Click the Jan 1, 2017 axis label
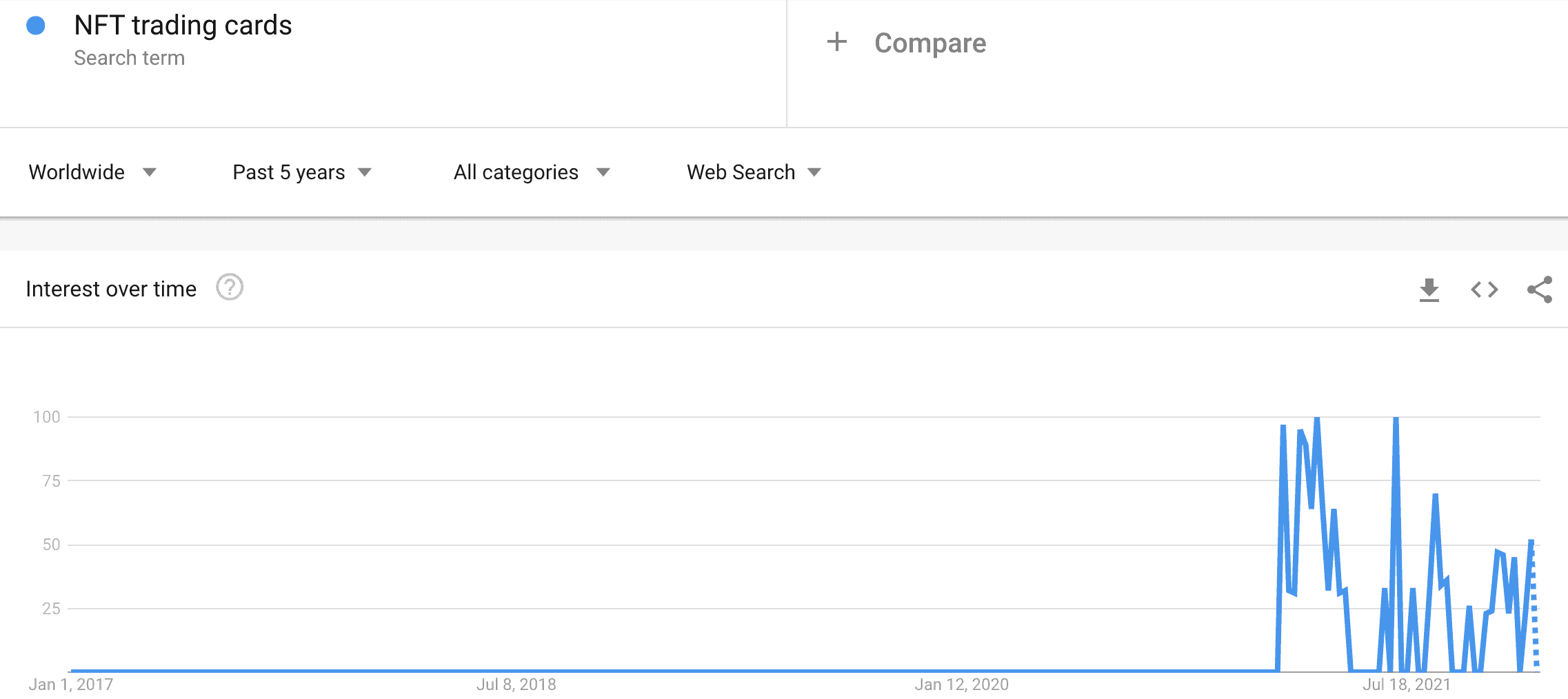Image resolution: width=1568 pixels, height=699 pixels. [x=70, y=685]
